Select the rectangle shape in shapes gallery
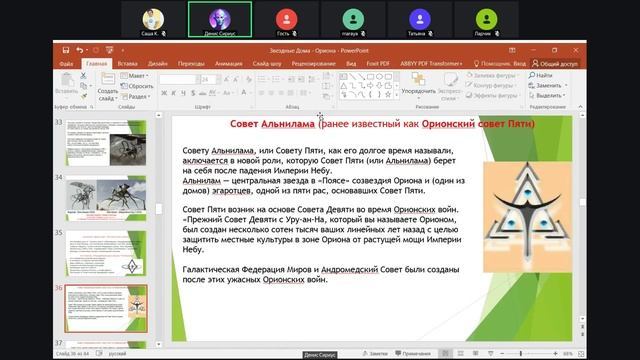 (370, 76)
